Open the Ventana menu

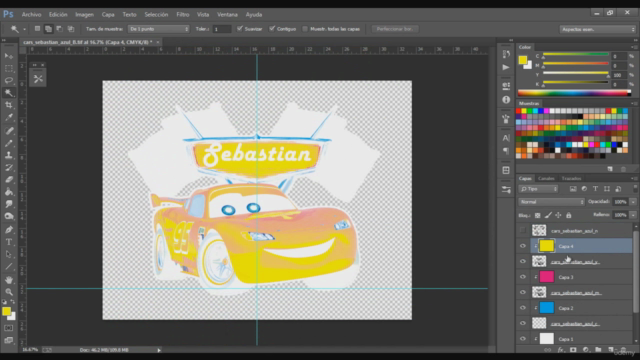227,14
